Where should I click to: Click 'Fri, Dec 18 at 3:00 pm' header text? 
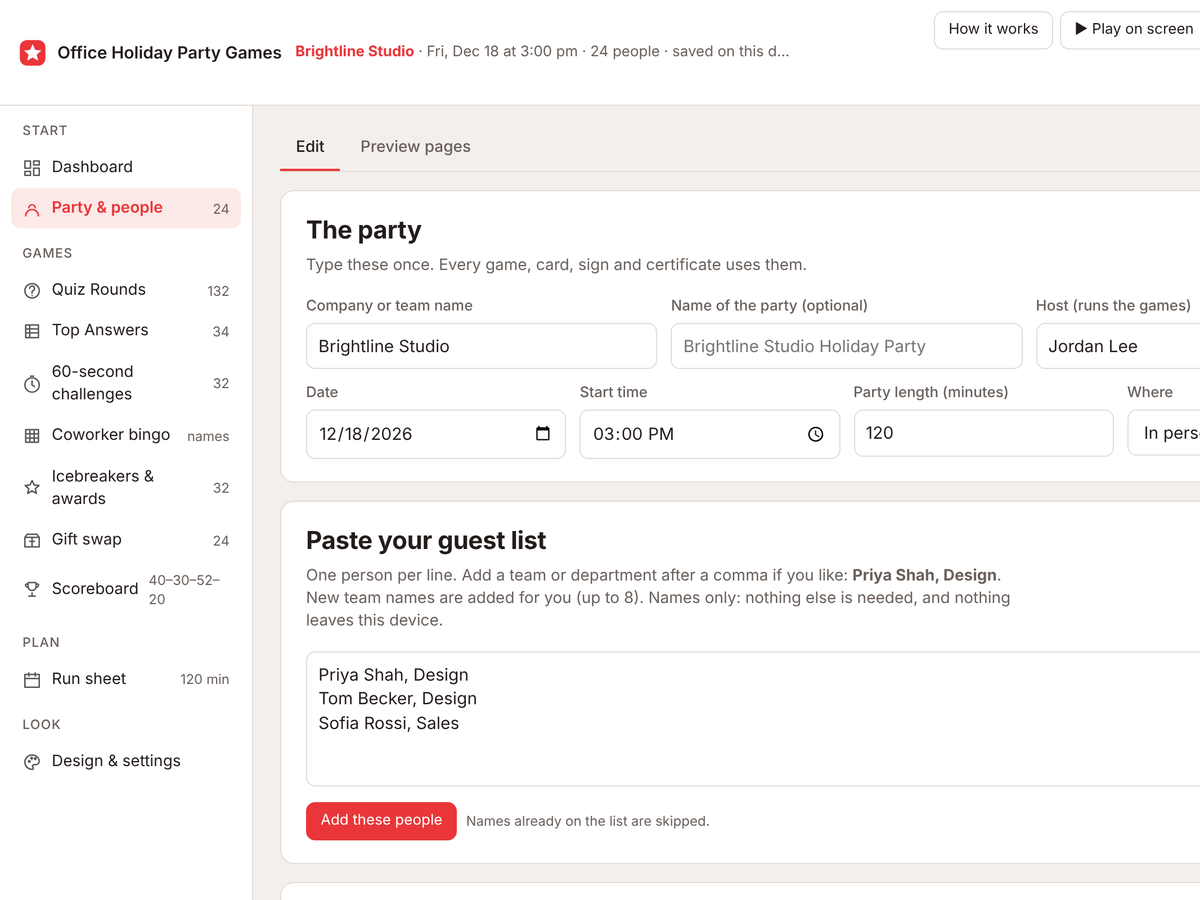coord(502,52)
